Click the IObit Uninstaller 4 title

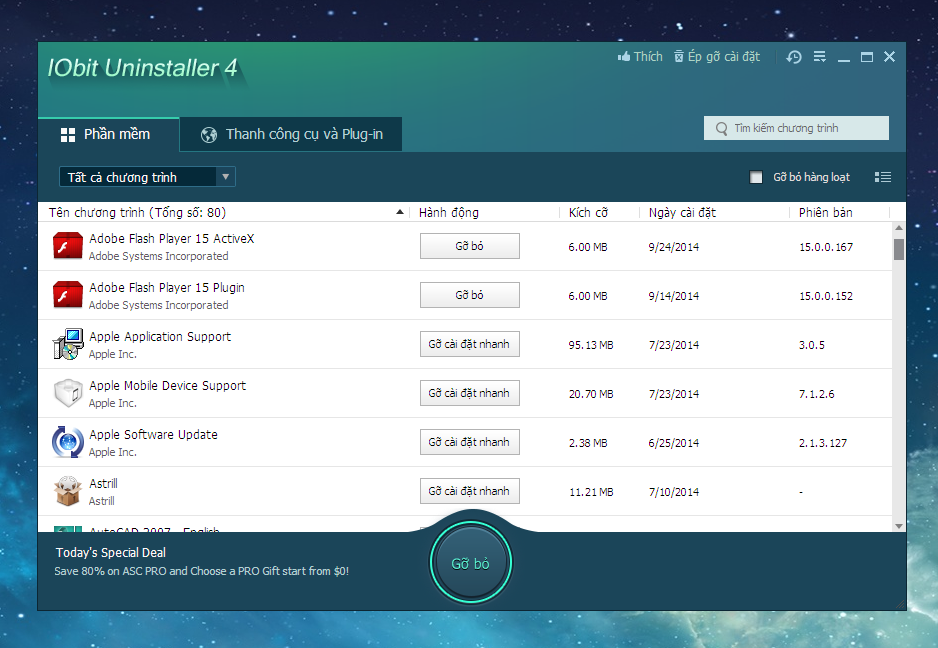click(142, 68)
